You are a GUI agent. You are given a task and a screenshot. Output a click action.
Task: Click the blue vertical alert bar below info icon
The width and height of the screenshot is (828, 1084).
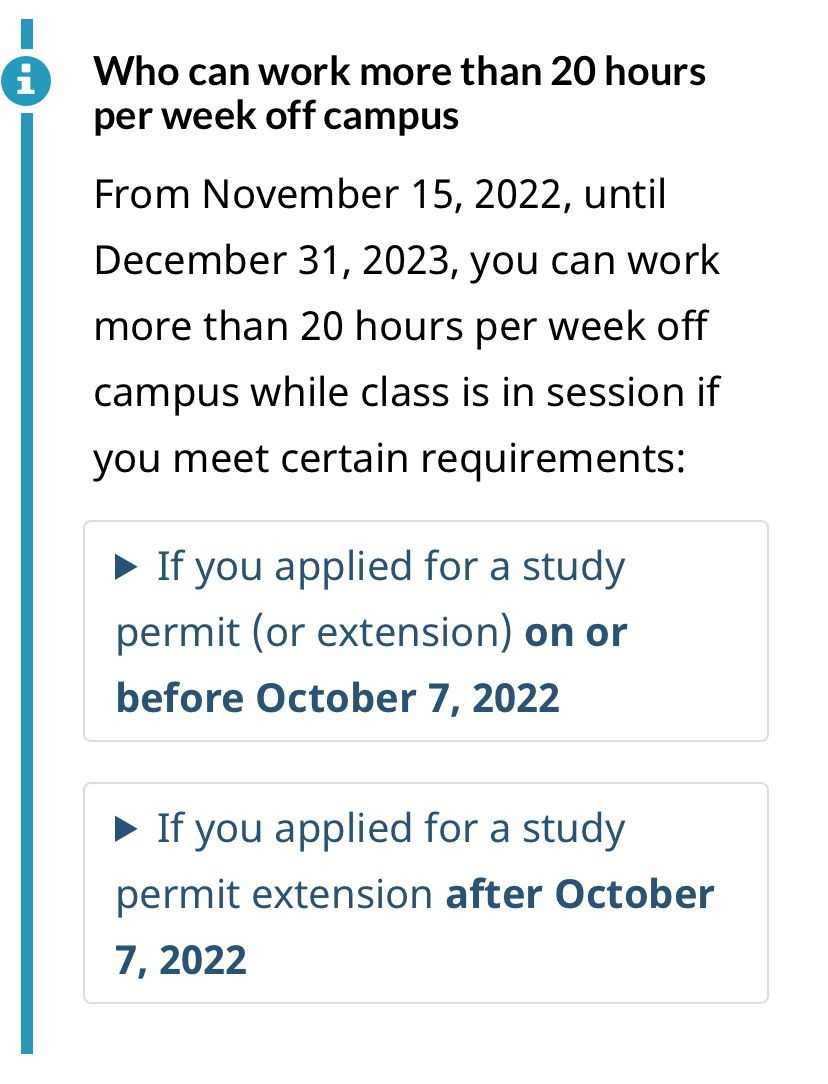(x=27, y=583)
